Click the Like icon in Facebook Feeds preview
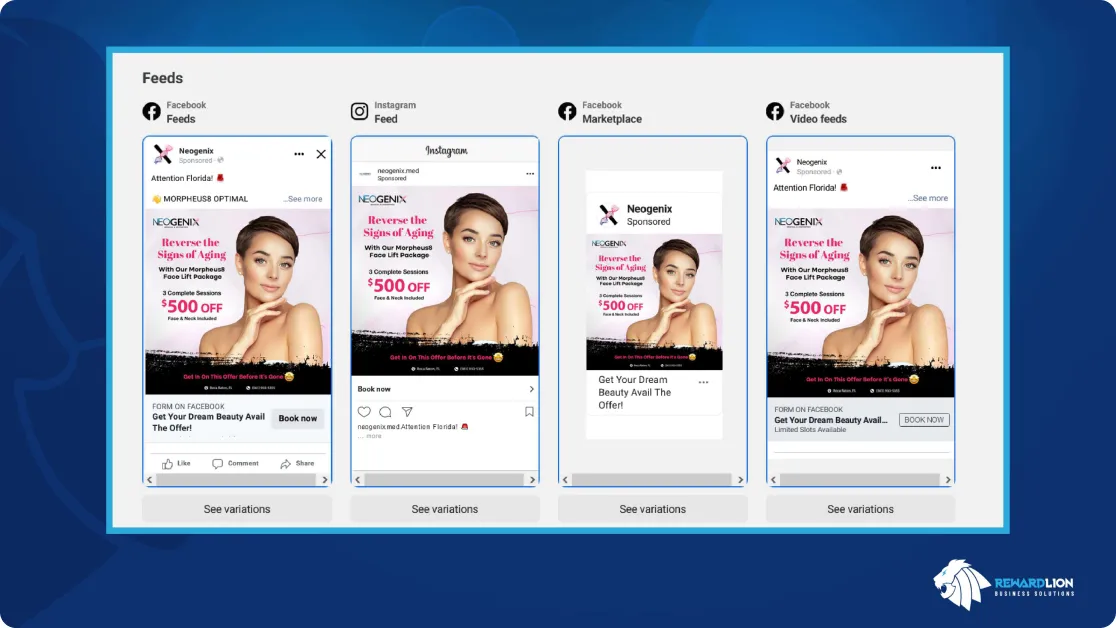Image resolution: width=1116 pixels, height=628 pixels. pyautogui.click(x=169, y=464)
